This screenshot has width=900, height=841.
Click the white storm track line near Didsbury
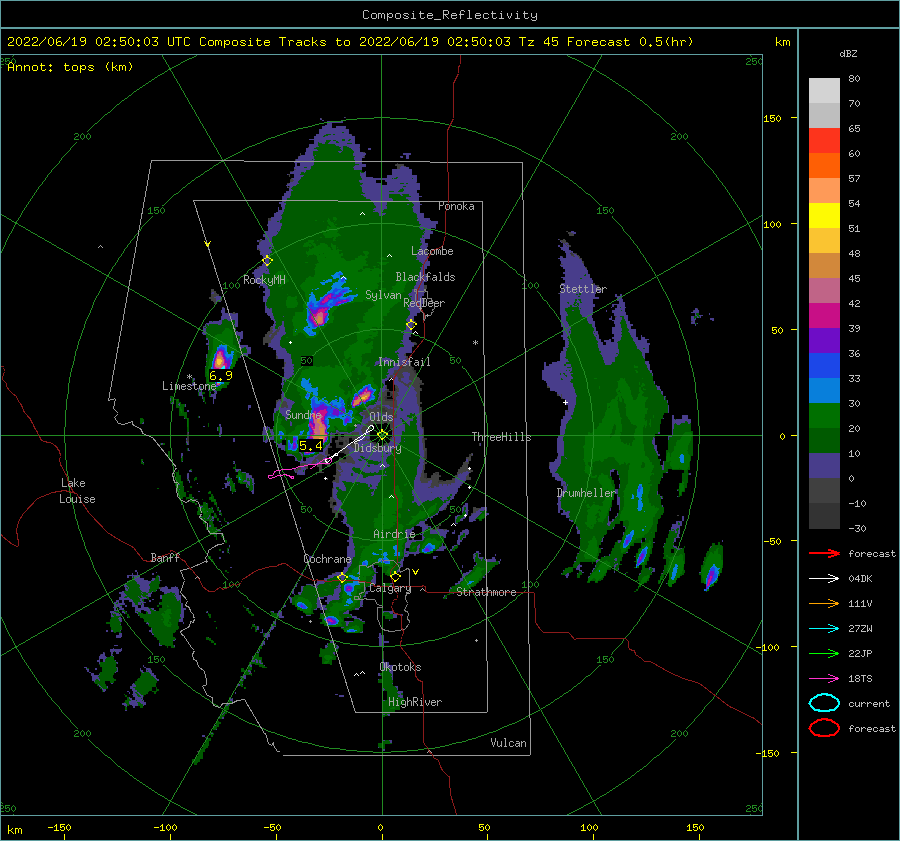pos(348,445)
